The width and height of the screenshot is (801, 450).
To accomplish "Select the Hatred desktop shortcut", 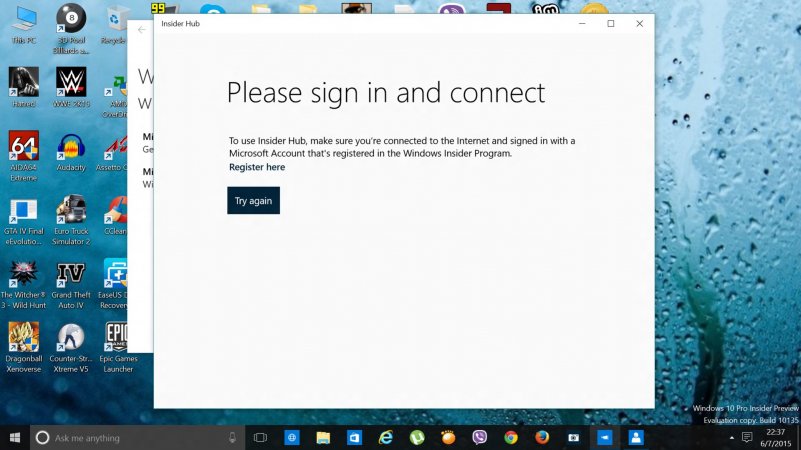I will tap(23, 87).
